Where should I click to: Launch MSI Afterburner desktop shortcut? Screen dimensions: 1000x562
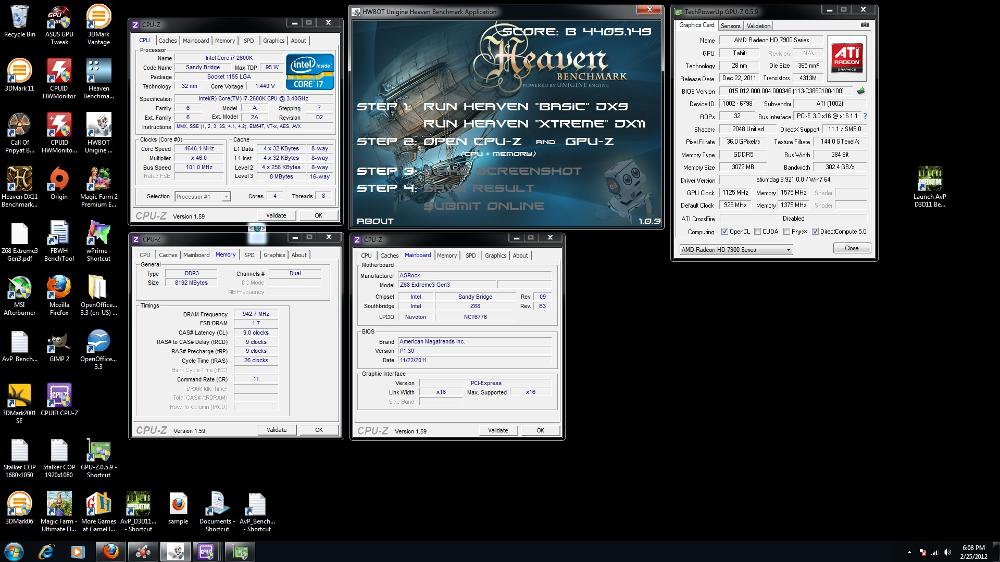click(x=19, y=295)
